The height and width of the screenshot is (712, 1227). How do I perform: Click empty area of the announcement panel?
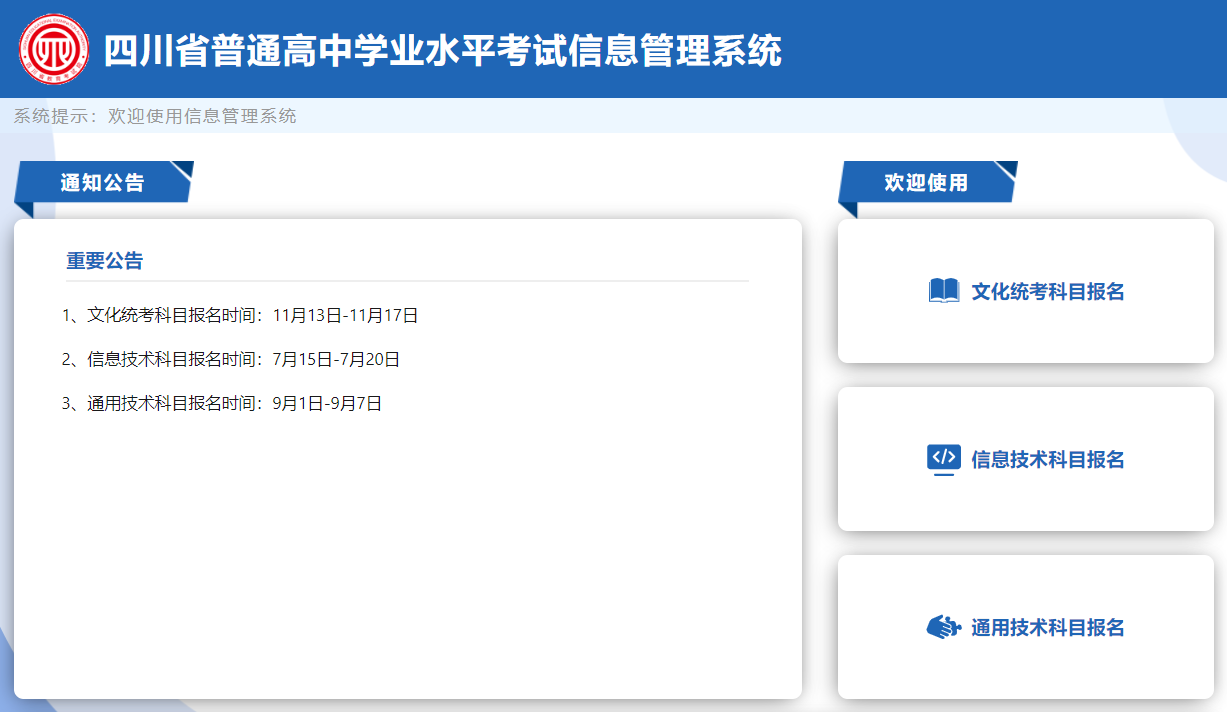[400, 560]
